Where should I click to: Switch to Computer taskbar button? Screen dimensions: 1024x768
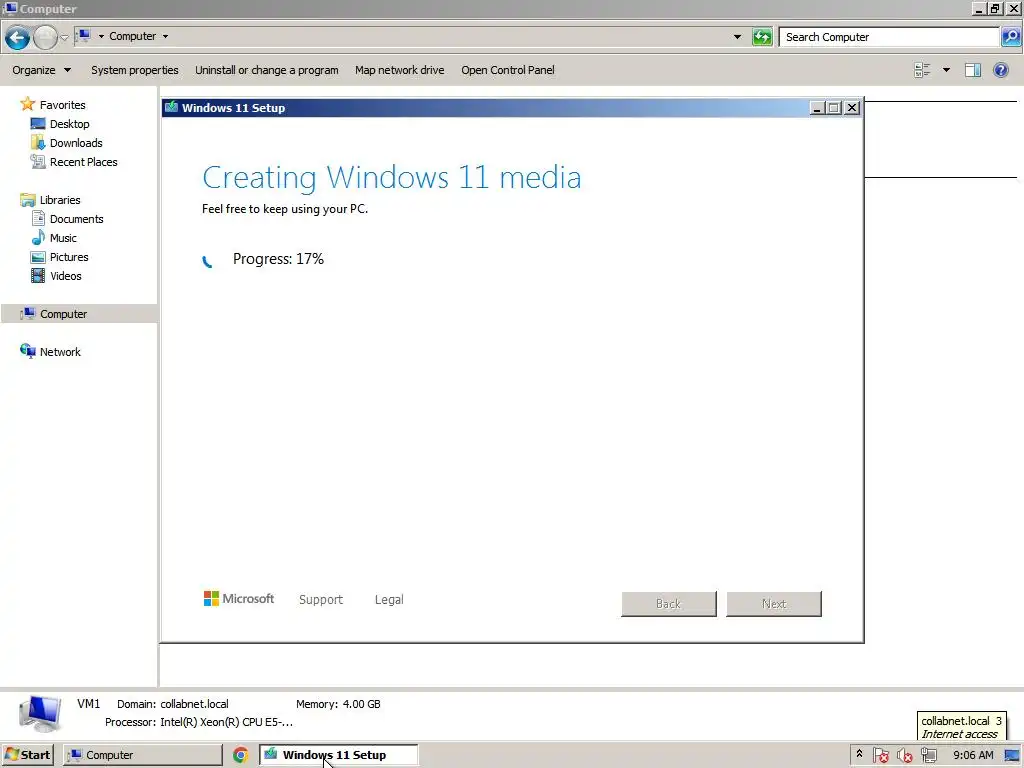point(143,755)
